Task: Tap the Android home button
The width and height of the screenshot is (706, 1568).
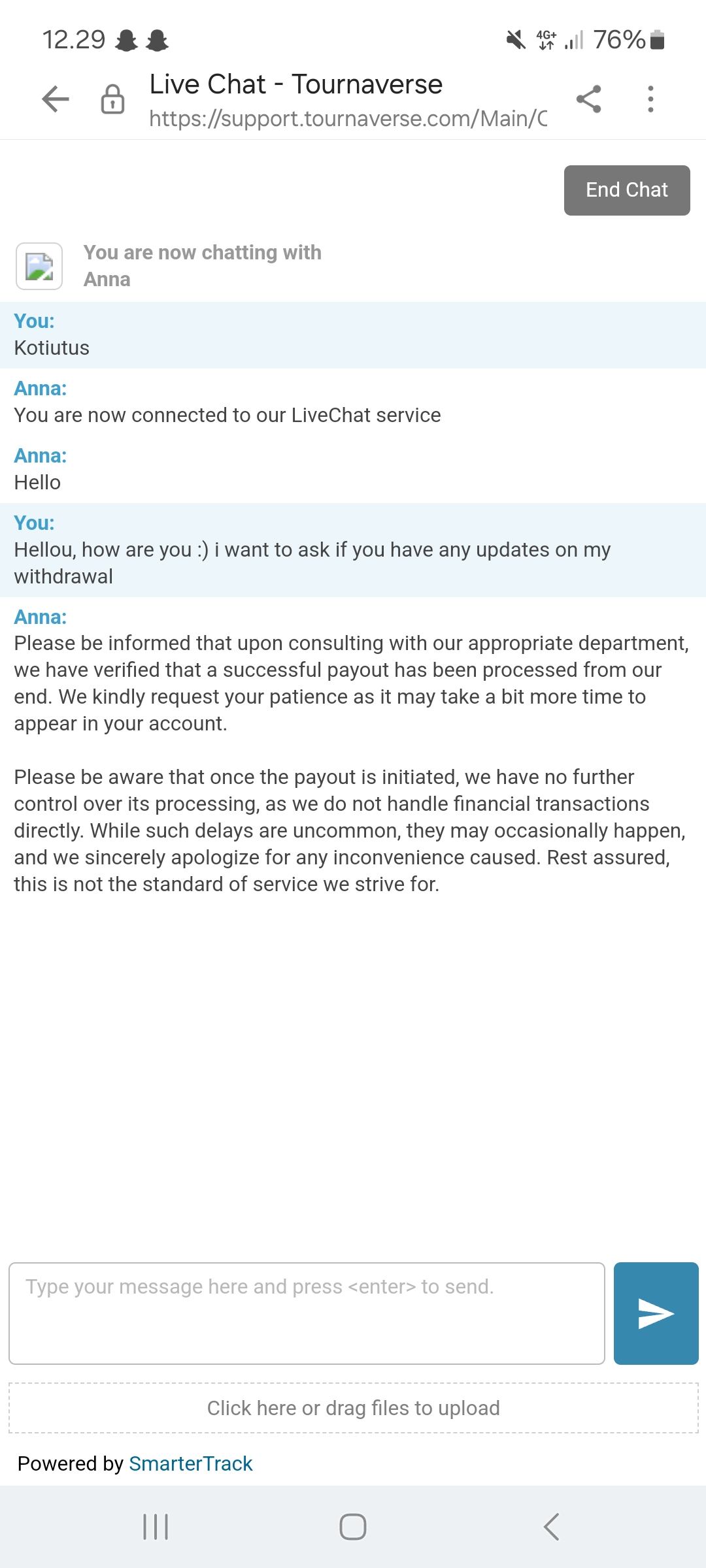Action: click(x=353, y=1527)
